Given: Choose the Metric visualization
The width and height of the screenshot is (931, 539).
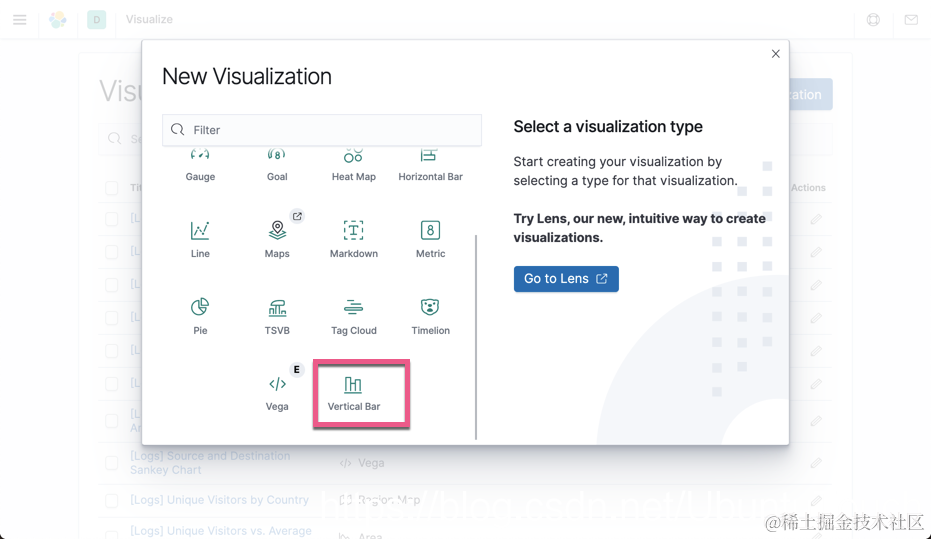Looking at the screenshot, I should (430, 238).
